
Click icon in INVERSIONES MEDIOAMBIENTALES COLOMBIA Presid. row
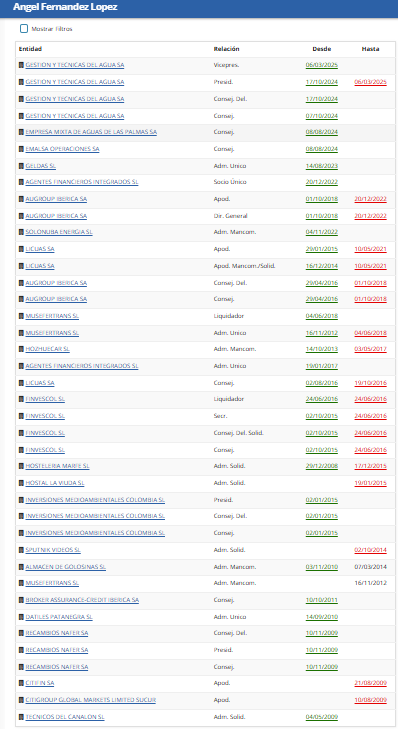21,500
